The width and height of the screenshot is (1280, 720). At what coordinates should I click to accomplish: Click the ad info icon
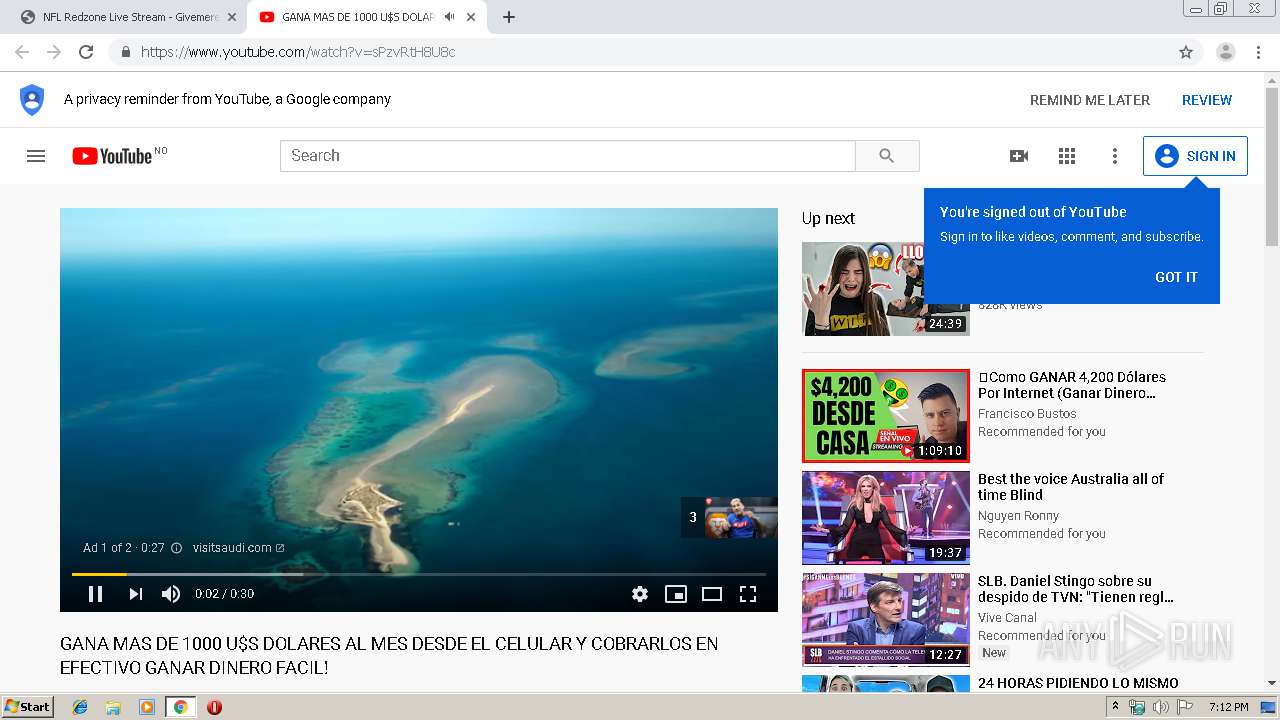pyautogui.click(x=177, y=548)
